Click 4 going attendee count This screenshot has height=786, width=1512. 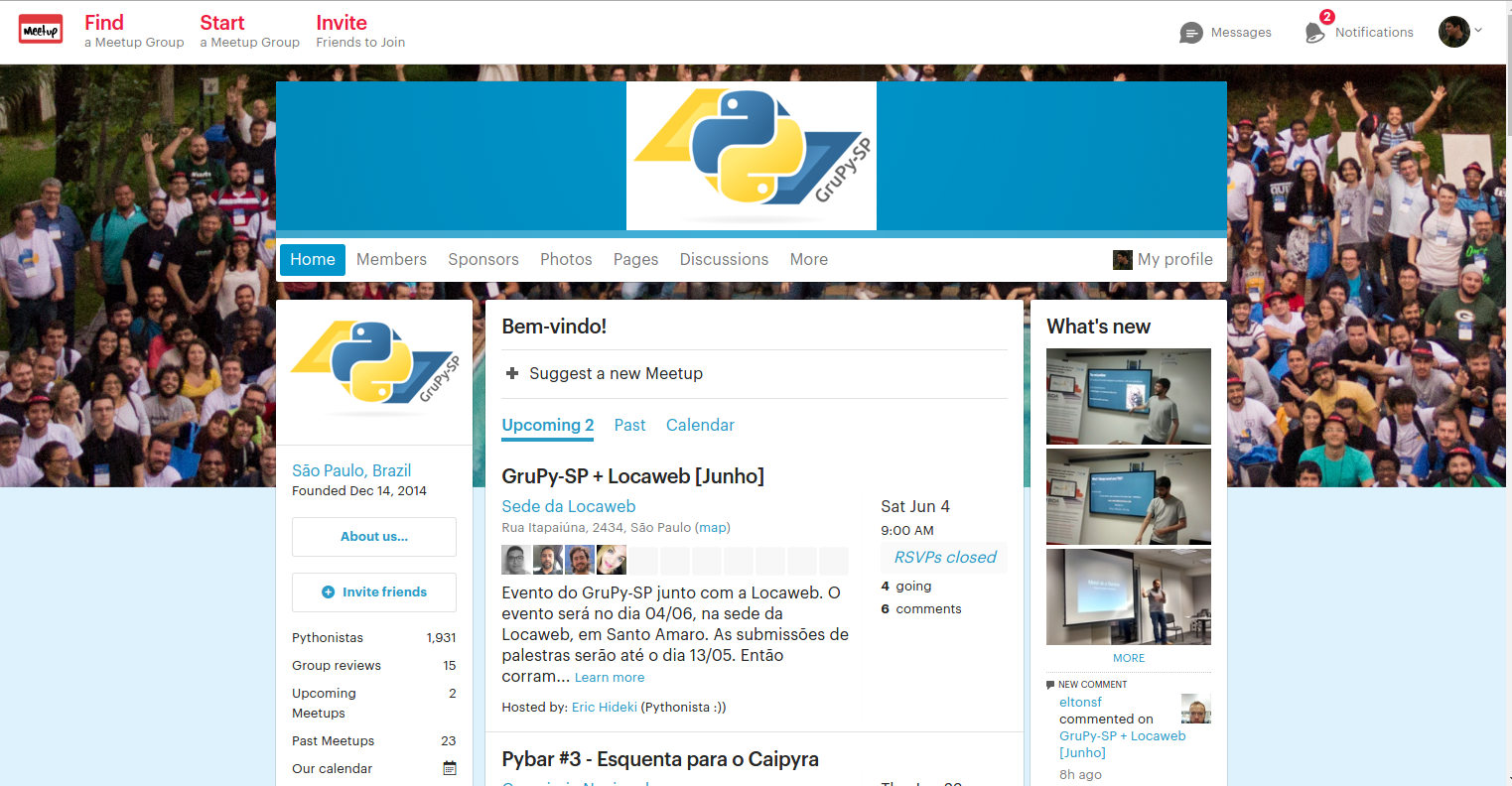click(x=906, y=587)
